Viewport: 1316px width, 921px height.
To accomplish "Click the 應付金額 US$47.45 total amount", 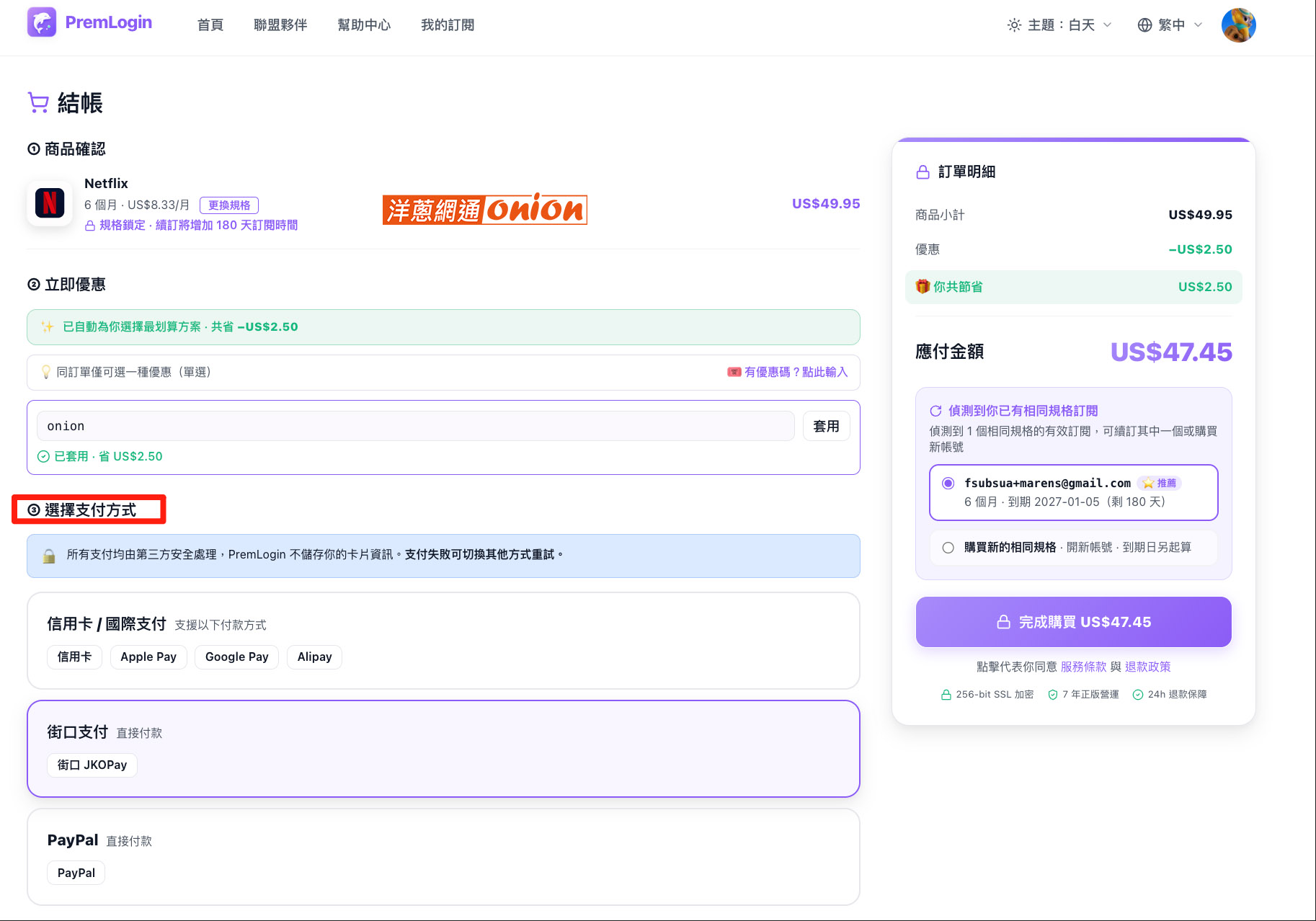I will tap(1171, 352).
